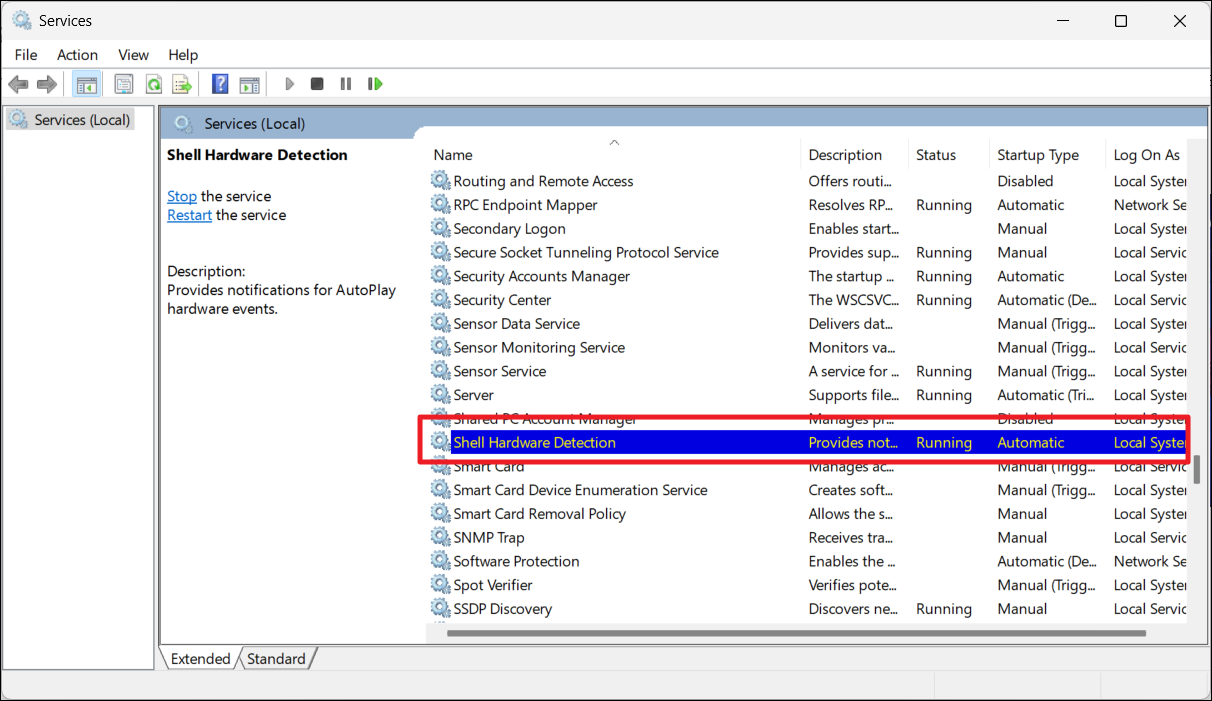
Task: Click the Restart the service link
Action: [189, 215]
